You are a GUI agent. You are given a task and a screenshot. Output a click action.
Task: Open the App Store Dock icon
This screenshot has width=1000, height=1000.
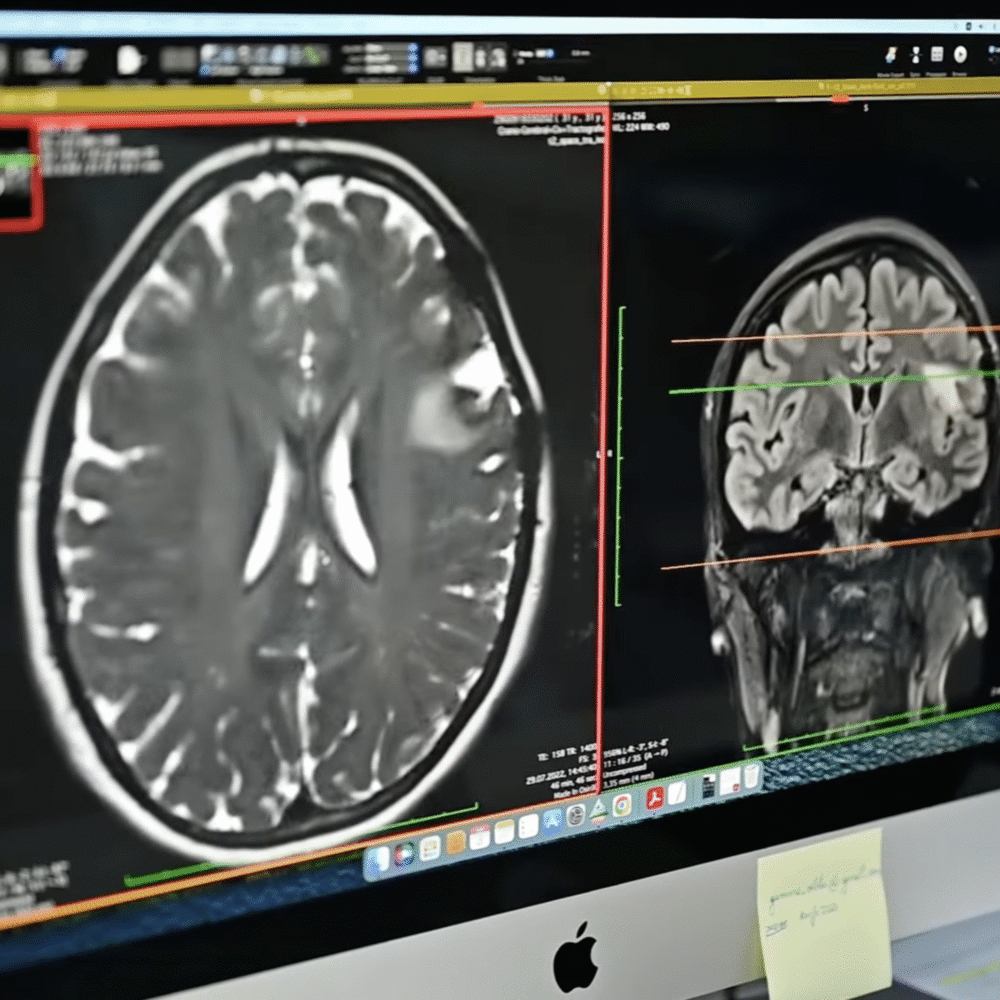click(552, 818)
